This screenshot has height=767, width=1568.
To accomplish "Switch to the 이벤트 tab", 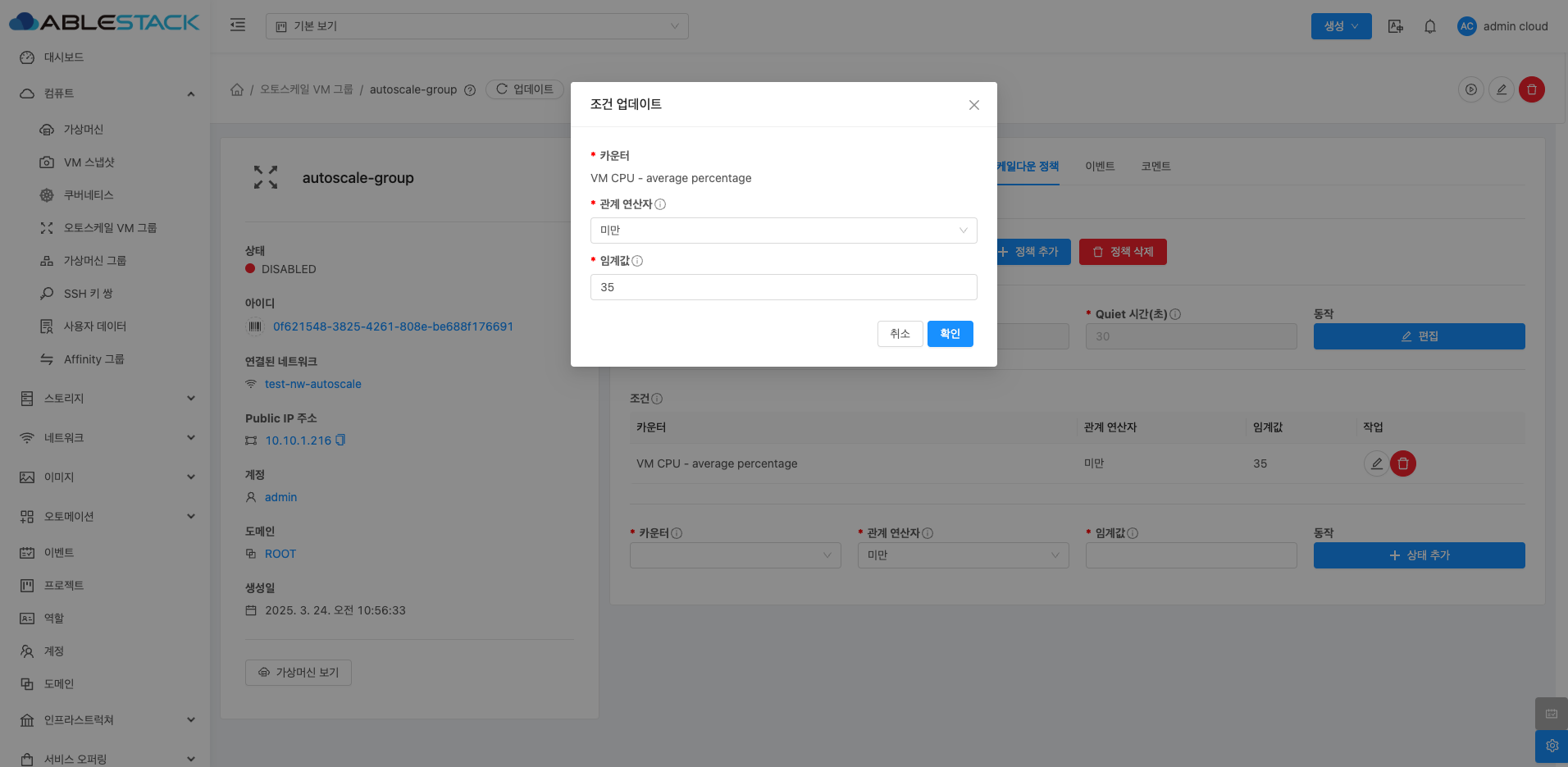I will click(x=1100, y=167).
